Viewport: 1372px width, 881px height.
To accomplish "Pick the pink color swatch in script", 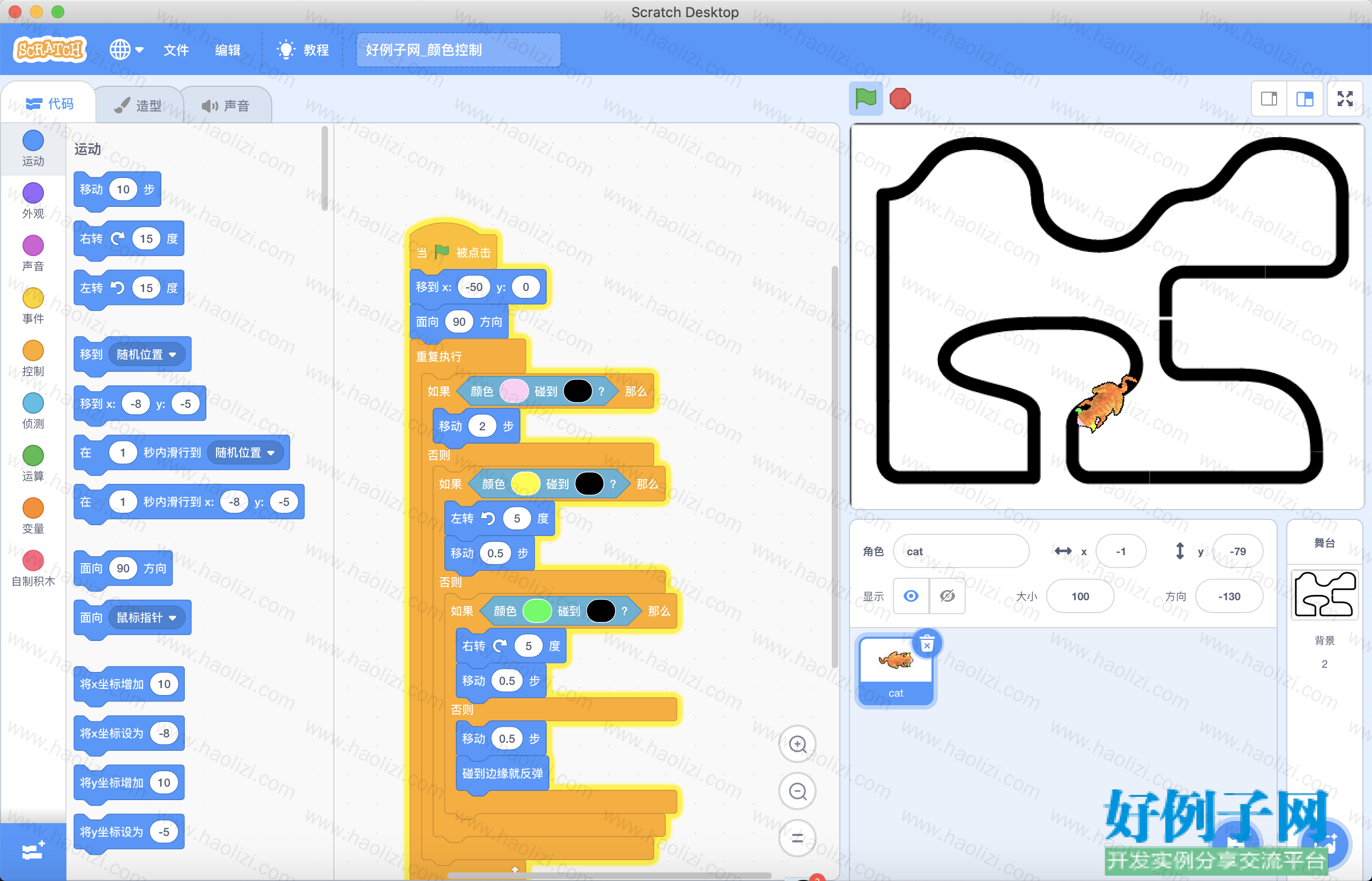I will (514, 391).
